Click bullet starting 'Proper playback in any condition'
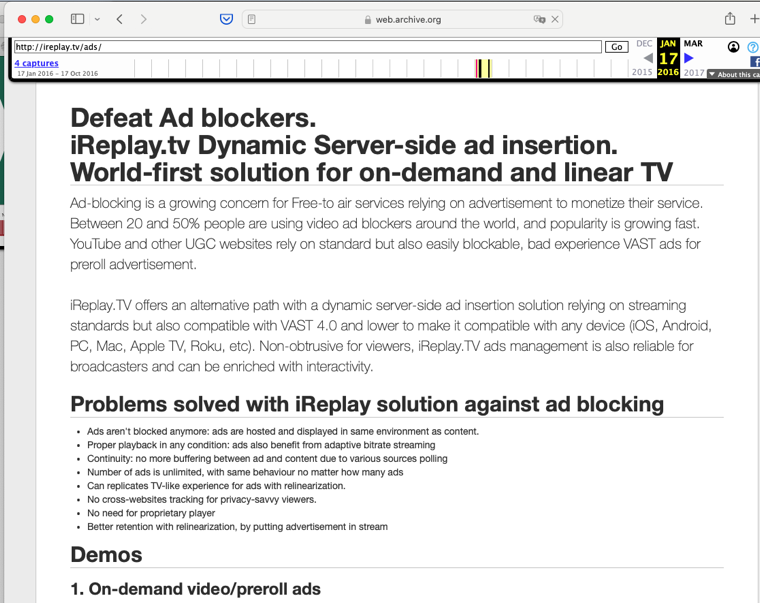This screenshot has height=603, width=760. point(261,445)
